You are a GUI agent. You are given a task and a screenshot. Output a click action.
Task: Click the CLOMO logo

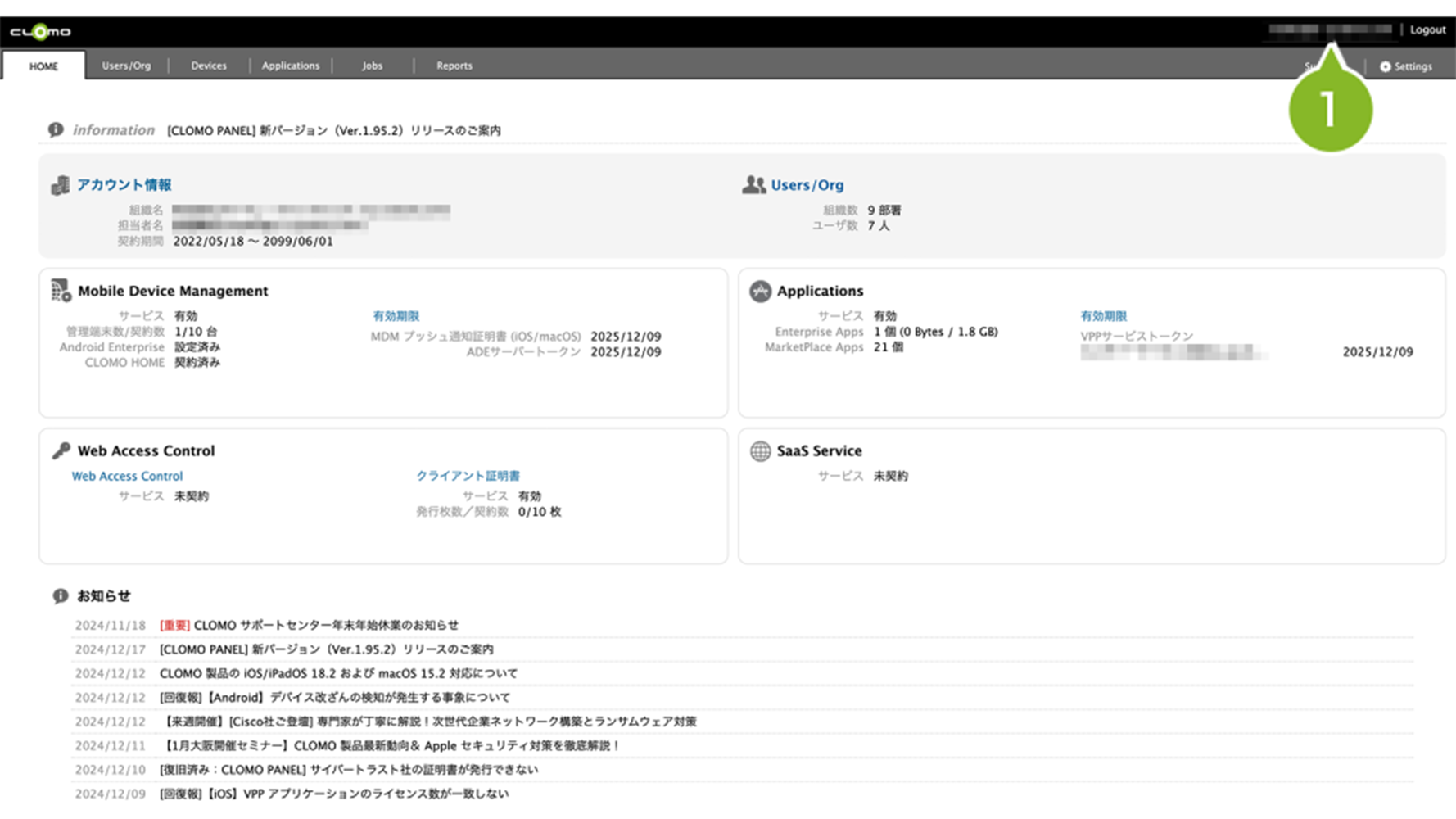click(x=40, y=32)
